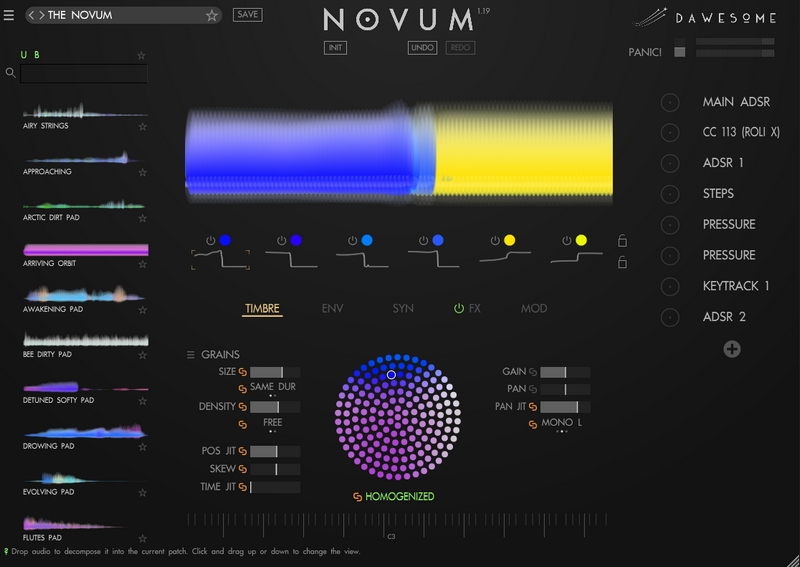The image size is (800, 567).
Task: Go to the previous preset with left chevron
Action: (x=31, y=15)
